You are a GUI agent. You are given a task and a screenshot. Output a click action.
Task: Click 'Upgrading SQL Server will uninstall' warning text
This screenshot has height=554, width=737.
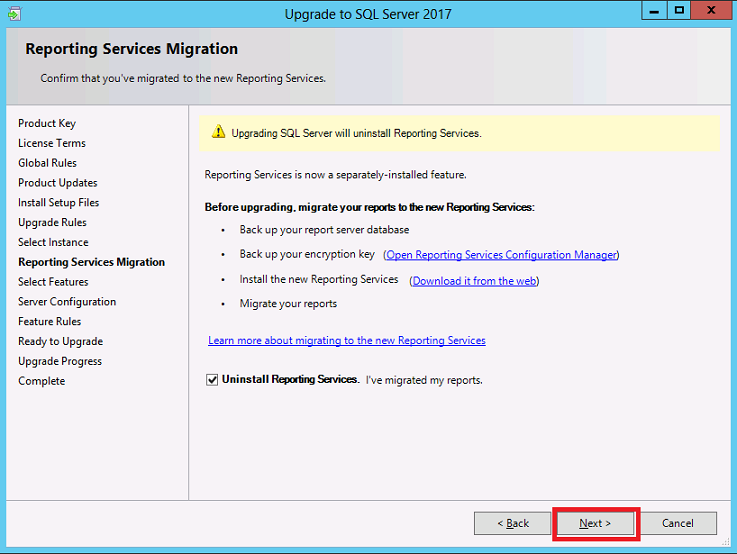(x=357, y=133)
